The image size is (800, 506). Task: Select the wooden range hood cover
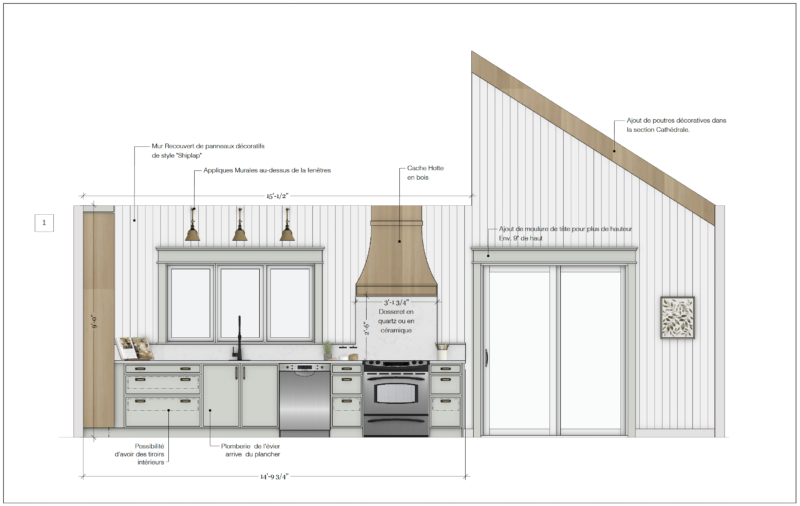pyautogui.click(x=396, y=251)
